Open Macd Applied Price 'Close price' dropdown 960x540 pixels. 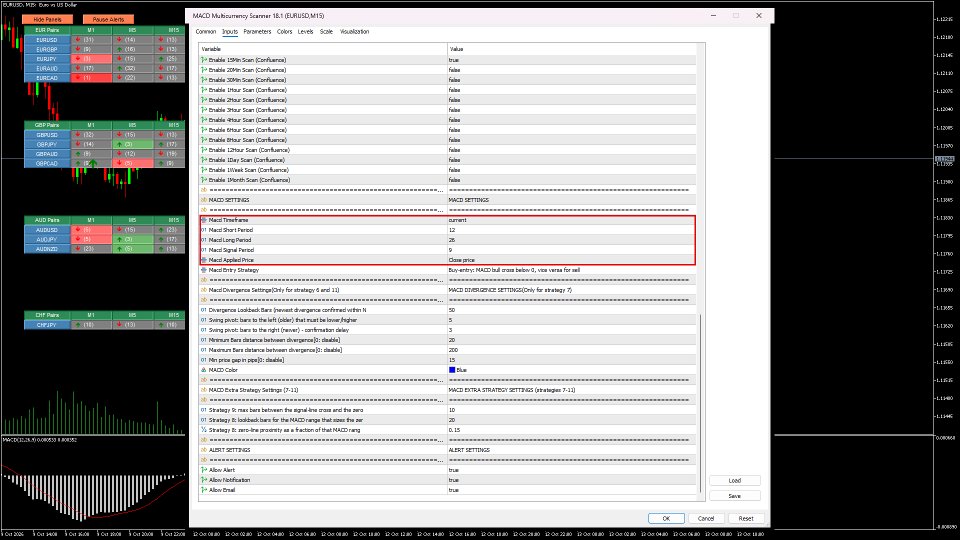coord(571,260)
